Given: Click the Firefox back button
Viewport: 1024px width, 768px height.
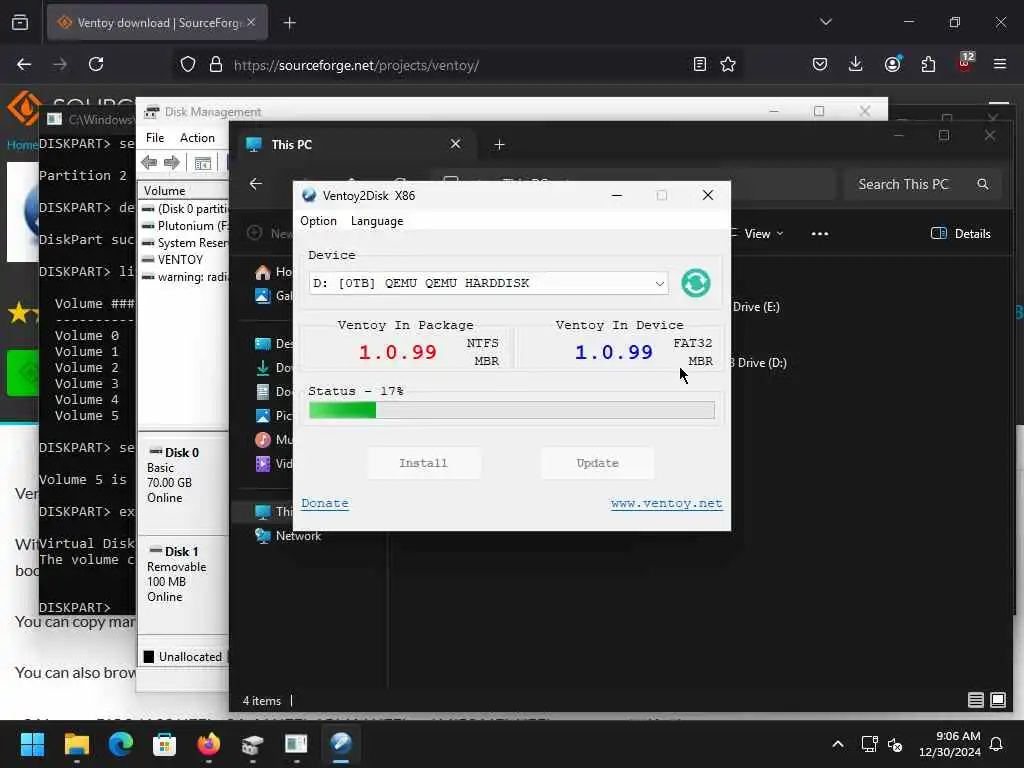Looking at the screenshot, I should [x=24, y=64].
